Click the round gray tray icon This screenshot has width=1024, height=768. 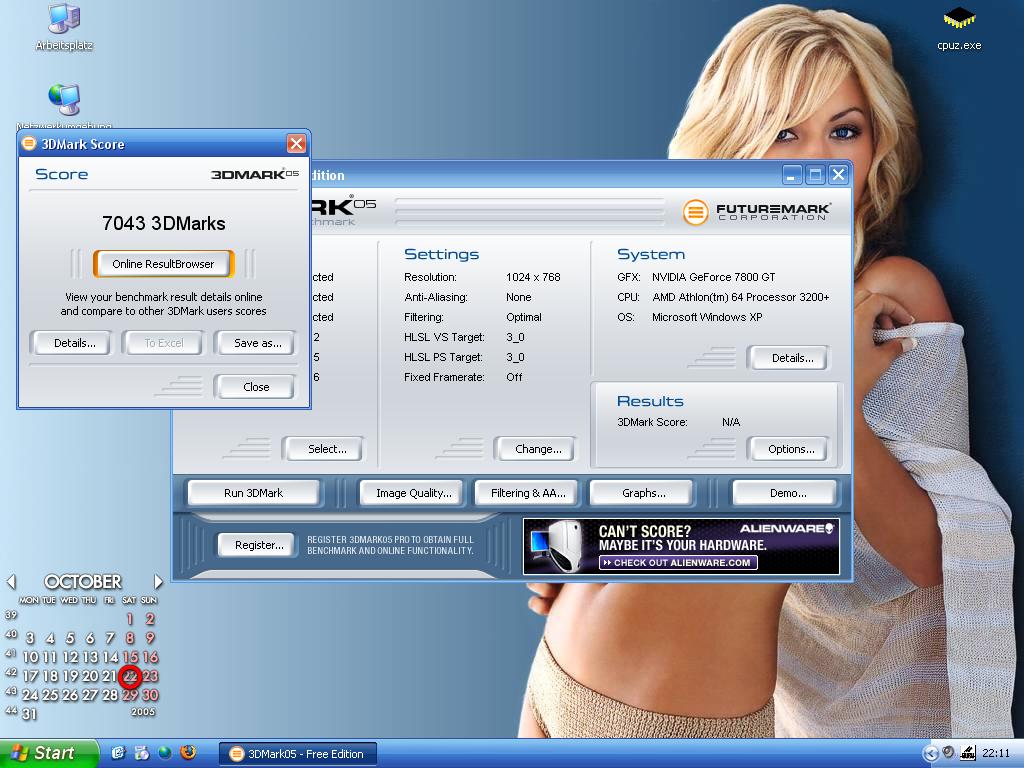pyautogui.click(x=948, y=752)
